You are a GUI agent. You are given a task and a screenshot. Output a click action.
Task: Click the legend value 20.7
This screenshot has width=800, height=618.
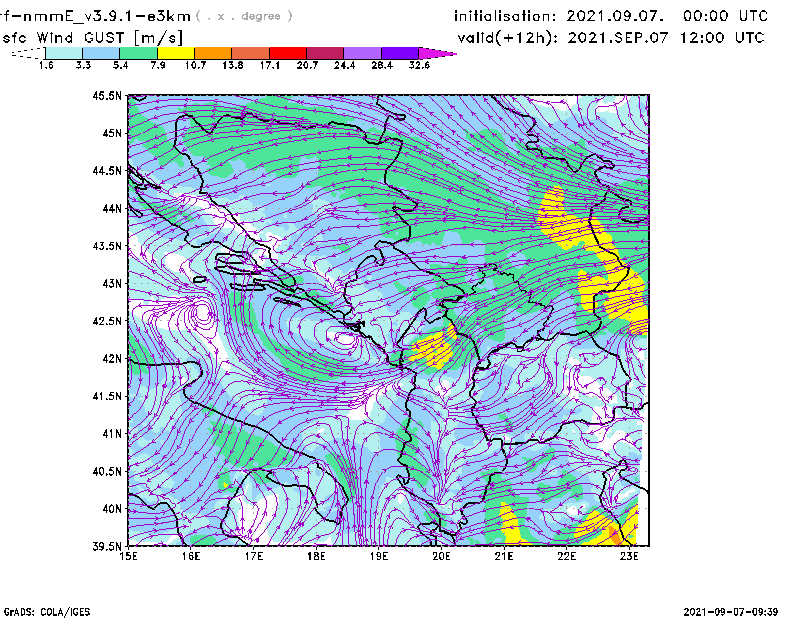click(307, 65)
